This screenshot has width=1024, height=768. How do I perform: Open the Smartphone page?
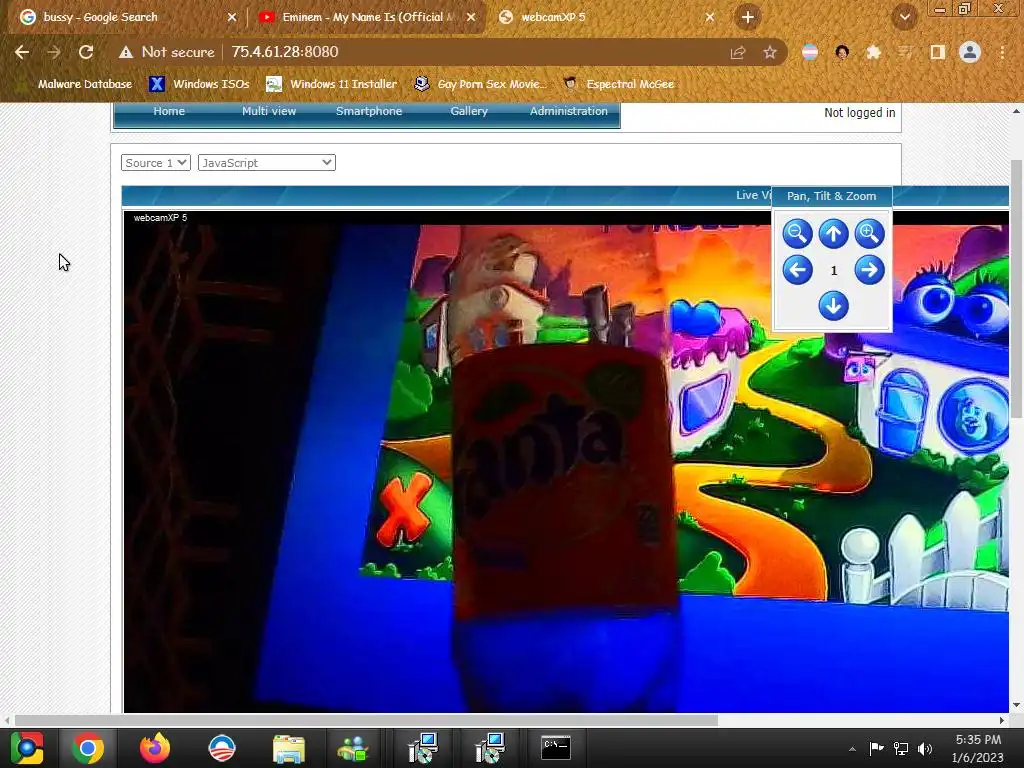[x=369, y=111]
